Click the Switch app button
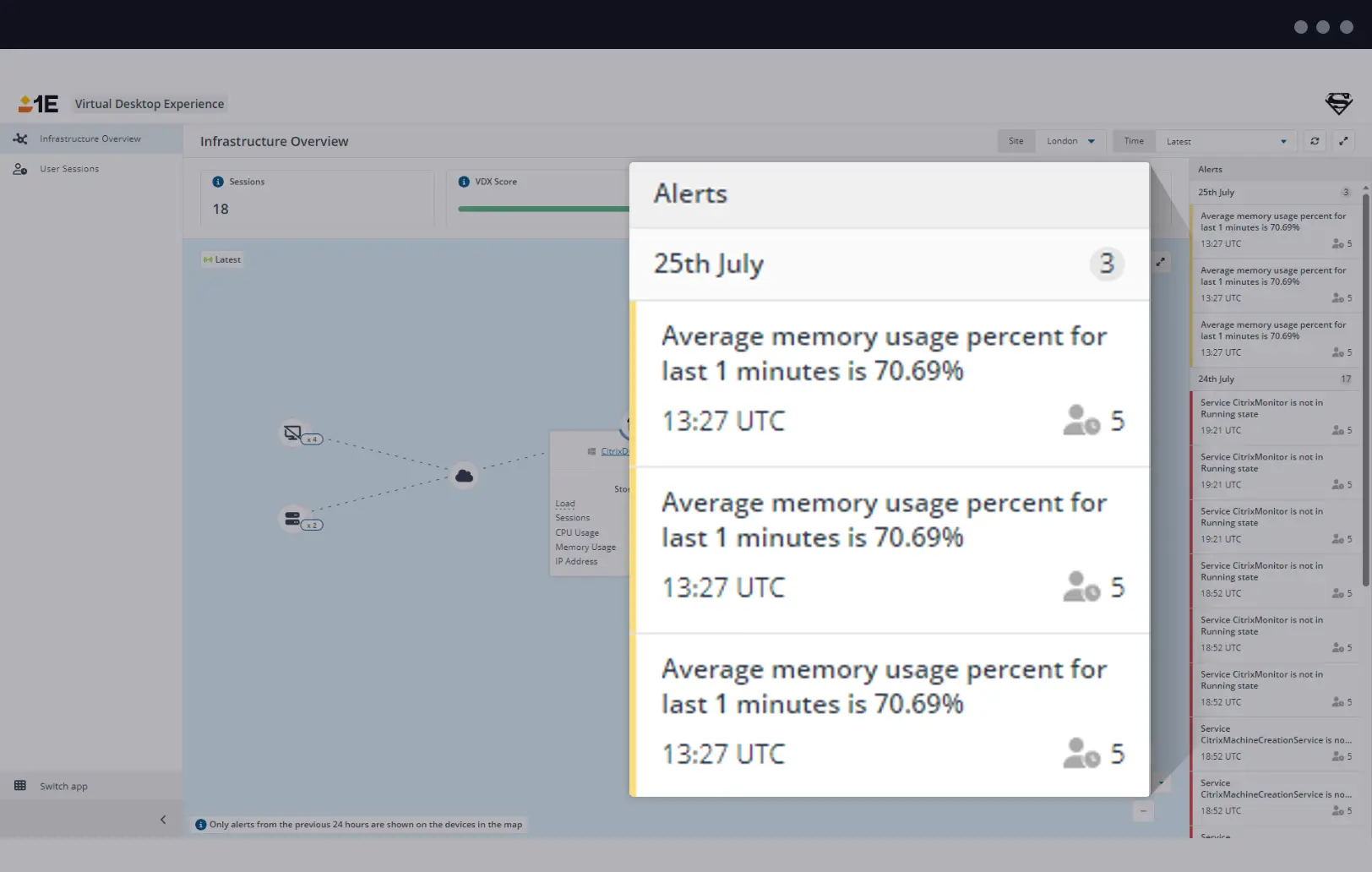 pyautogui.click(x=63, y=786)
